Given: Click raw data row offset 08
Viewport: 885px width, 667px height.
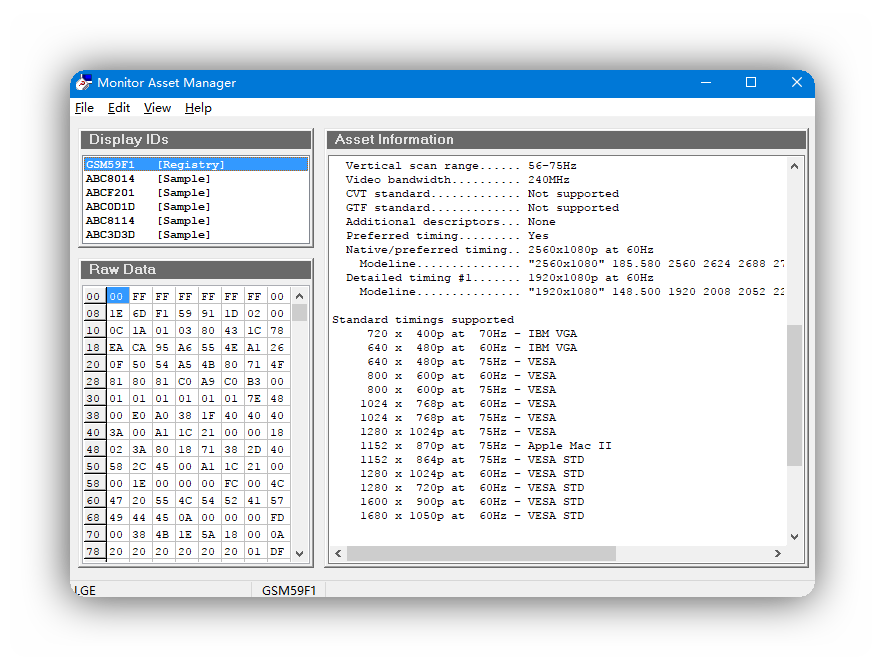Looking at the screenshot, I should tap(93, 313).
